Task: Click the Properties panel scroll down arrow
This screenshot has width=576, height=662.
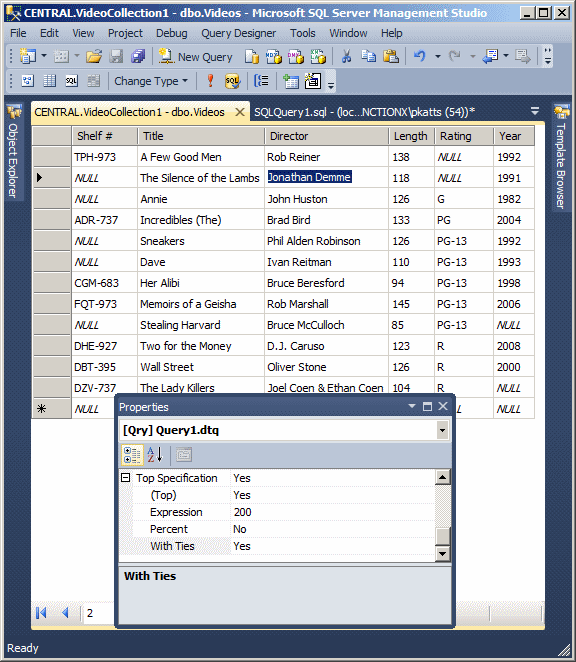Action: pyautogui.click(x=442, y=553)
